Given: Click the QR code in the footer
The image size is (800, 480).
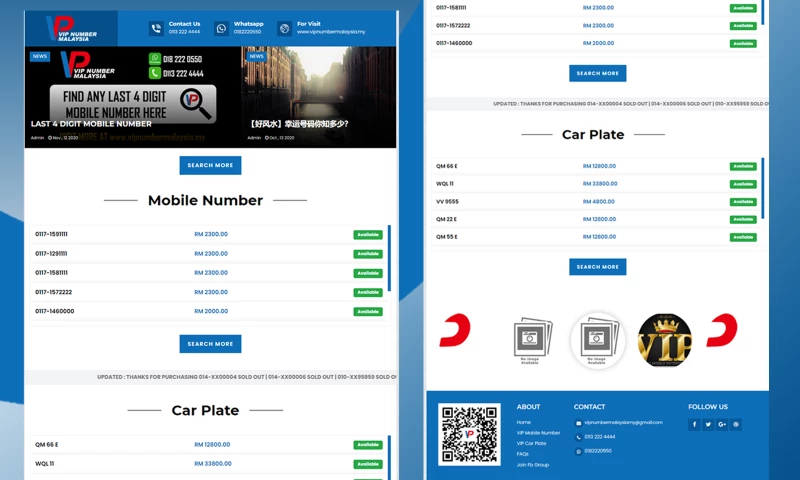Looking at the screenshot, I should point(469,434).
